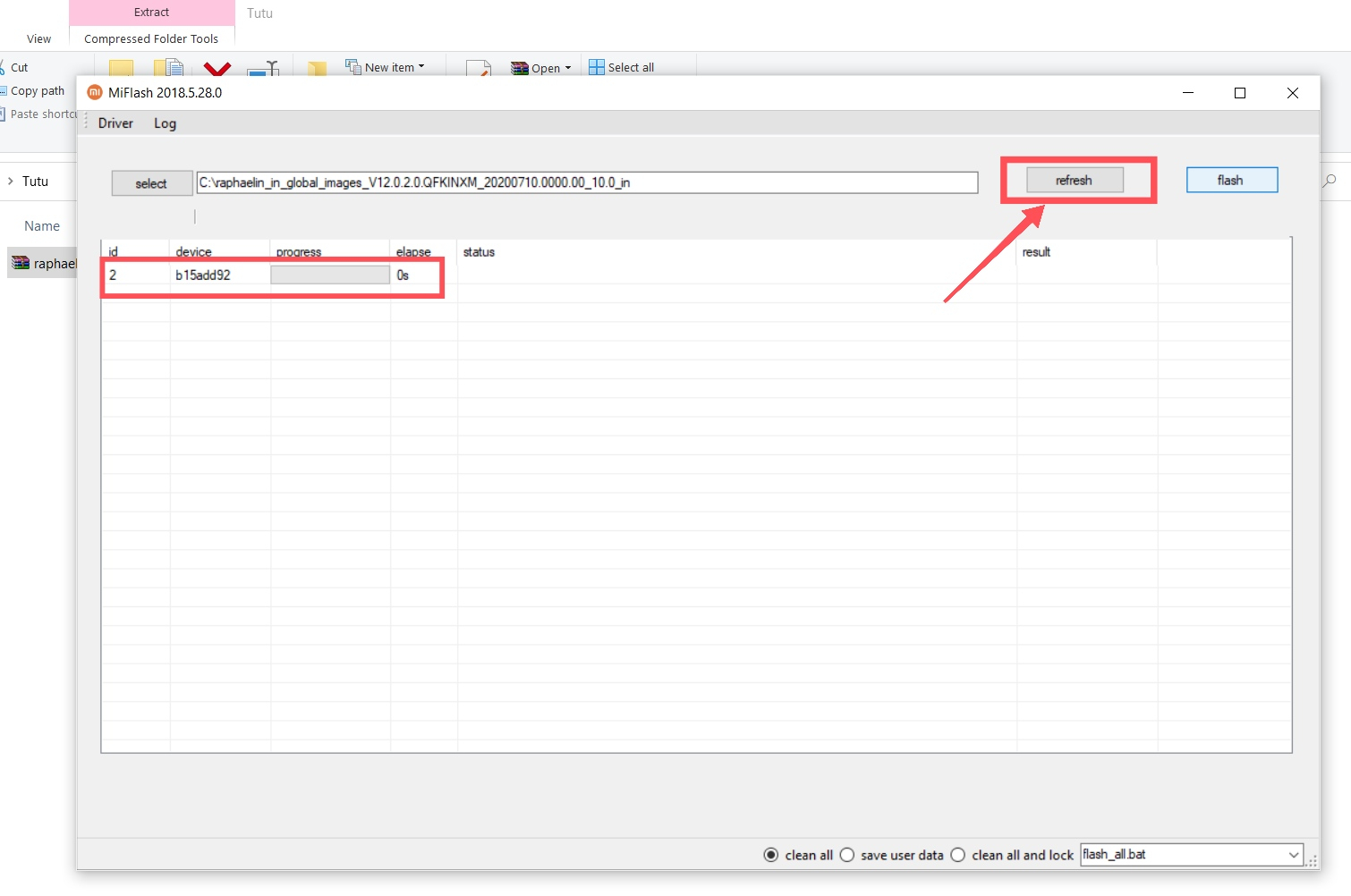1351x896 pixels.
Task: Click the MiFlash window resize grip
Action: coord(1313,861)
